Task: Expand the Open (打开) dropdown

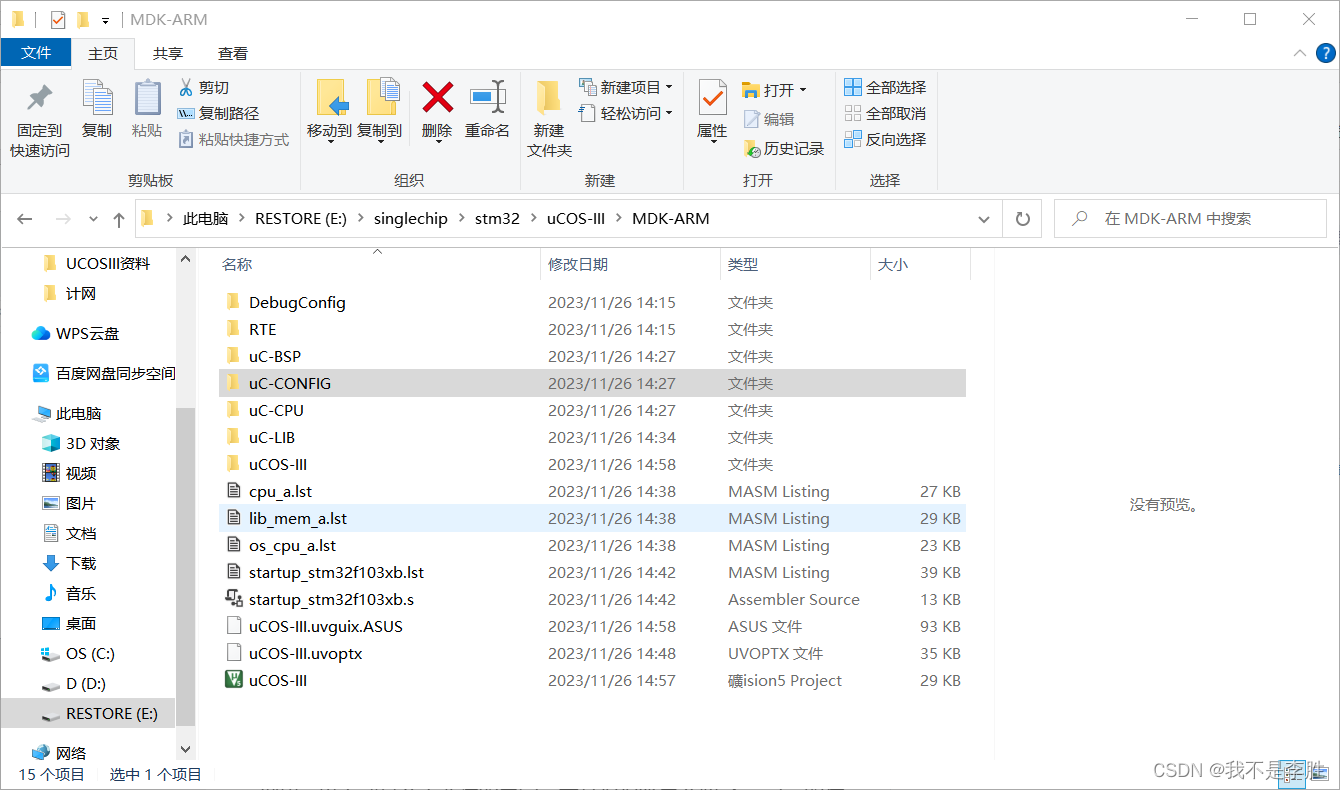Action: point(804,90)
